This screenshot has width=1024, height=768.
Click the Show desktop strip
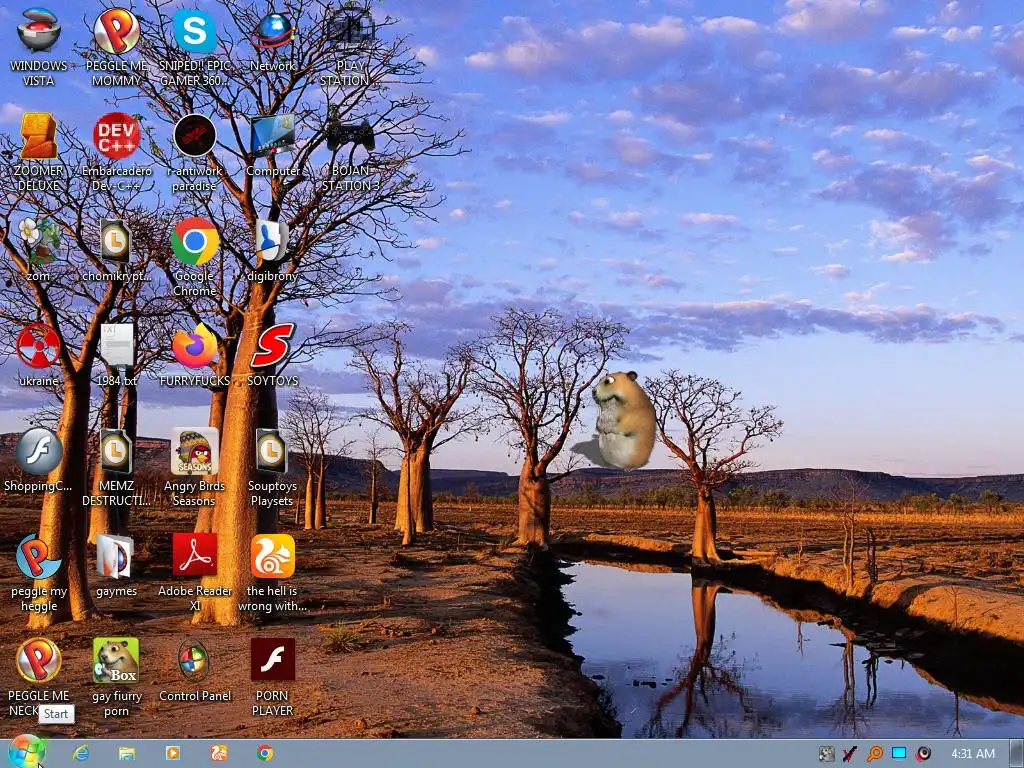coord(1016,754)
